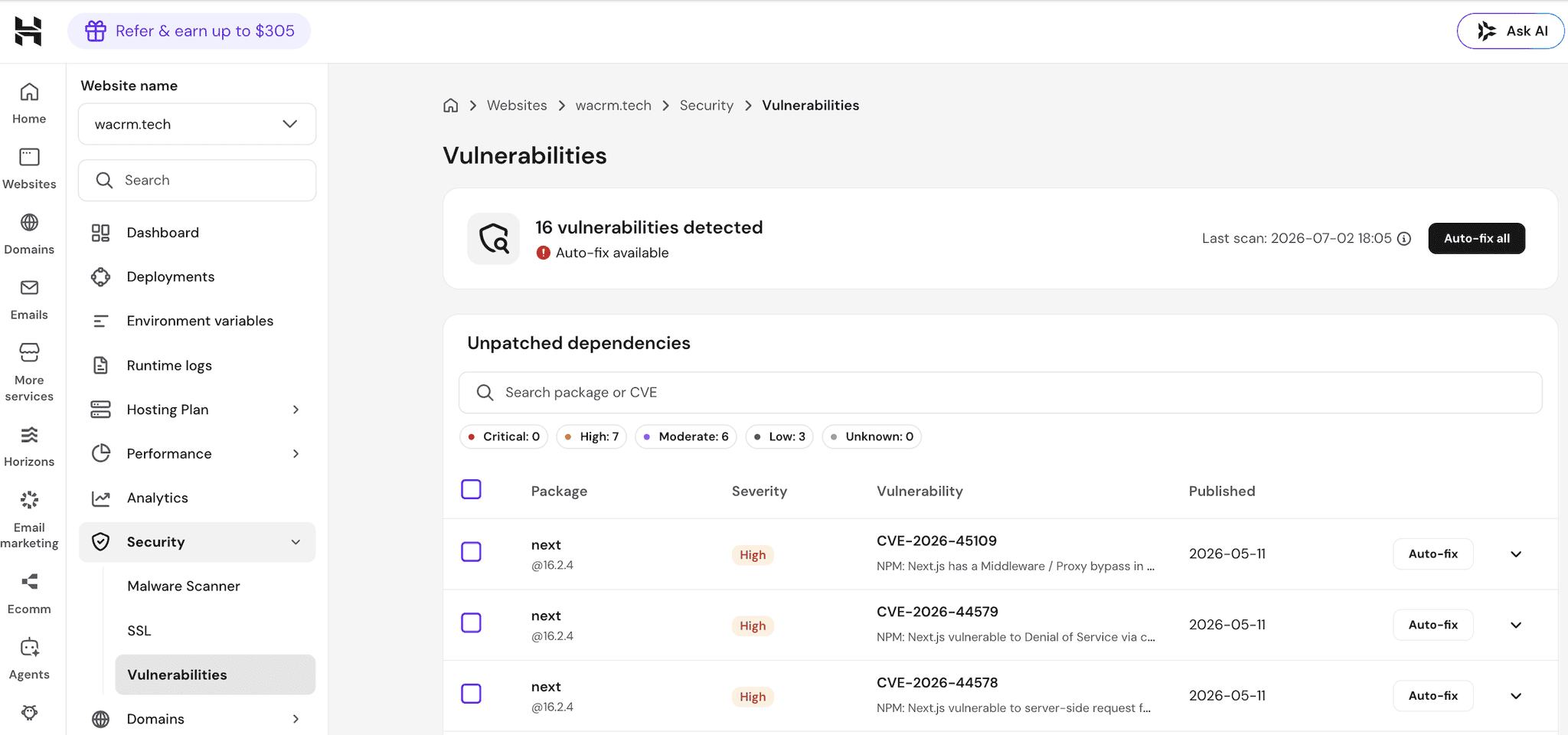Image resolution: width=1568 pixels, height=735 pixels.
Task: Open Deployments in the sidebar
Action: pyautogui.click(x=197, y=276)
